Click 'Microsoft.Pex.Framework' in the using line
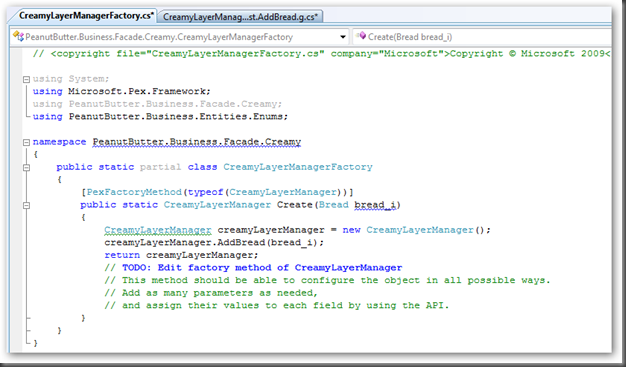Screen dimensions: 626x367 [139, 91]
